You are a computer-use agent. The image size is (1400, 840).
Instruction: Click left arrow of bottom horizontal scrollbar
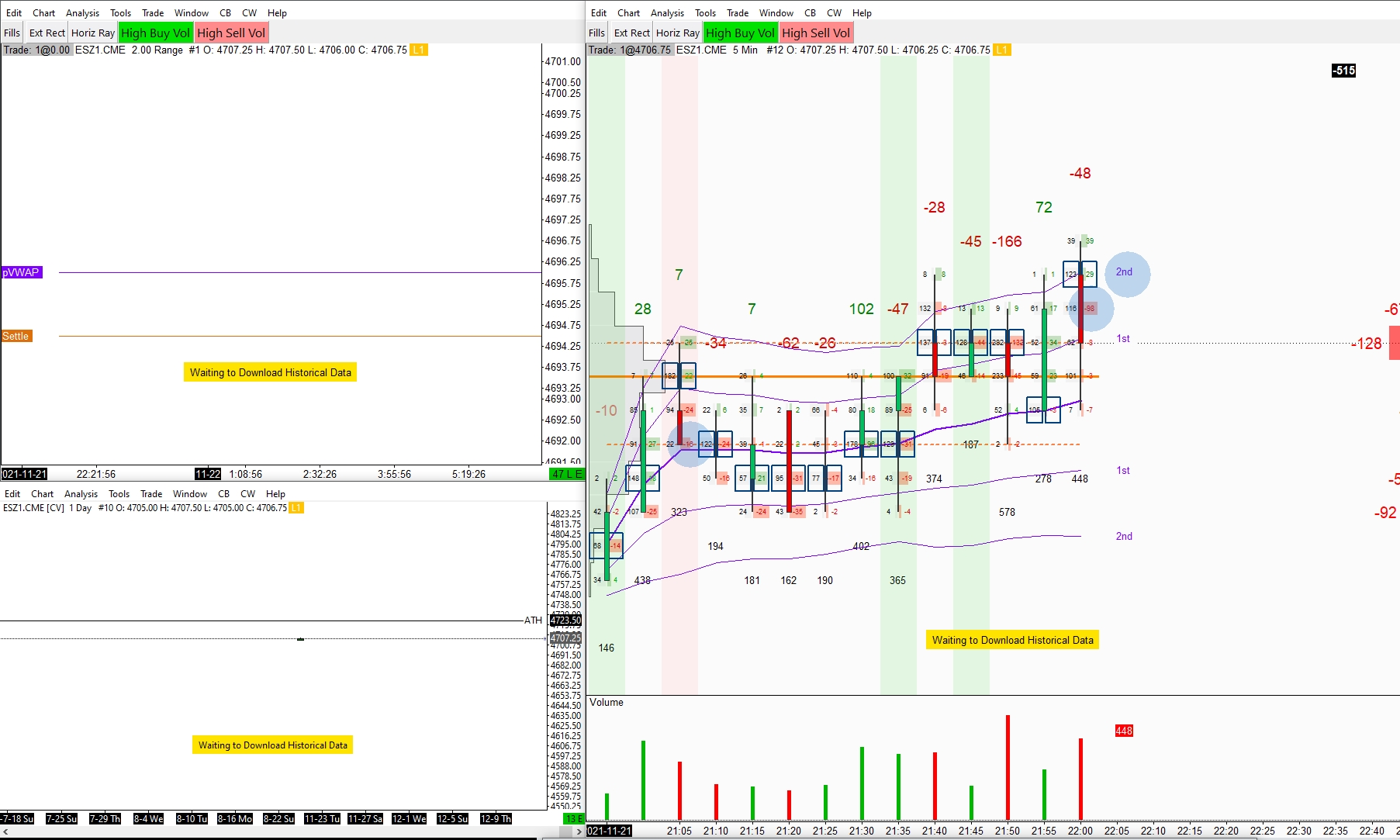click(5, 831)
